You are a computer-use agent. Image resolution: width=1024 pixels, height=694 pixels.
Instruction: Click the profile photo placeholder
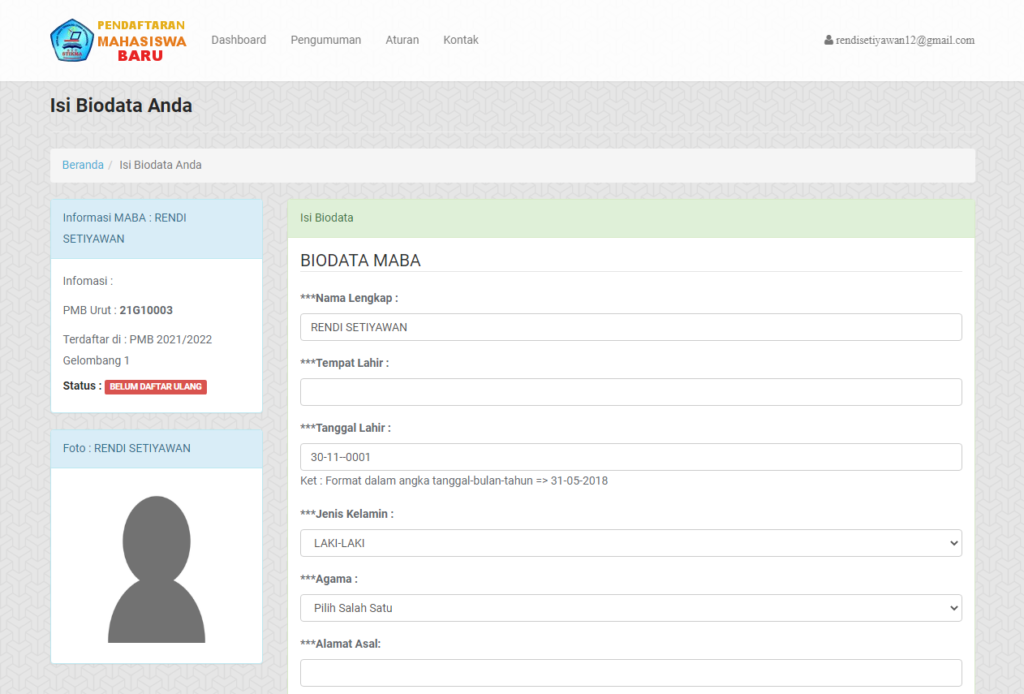point(157,569)
